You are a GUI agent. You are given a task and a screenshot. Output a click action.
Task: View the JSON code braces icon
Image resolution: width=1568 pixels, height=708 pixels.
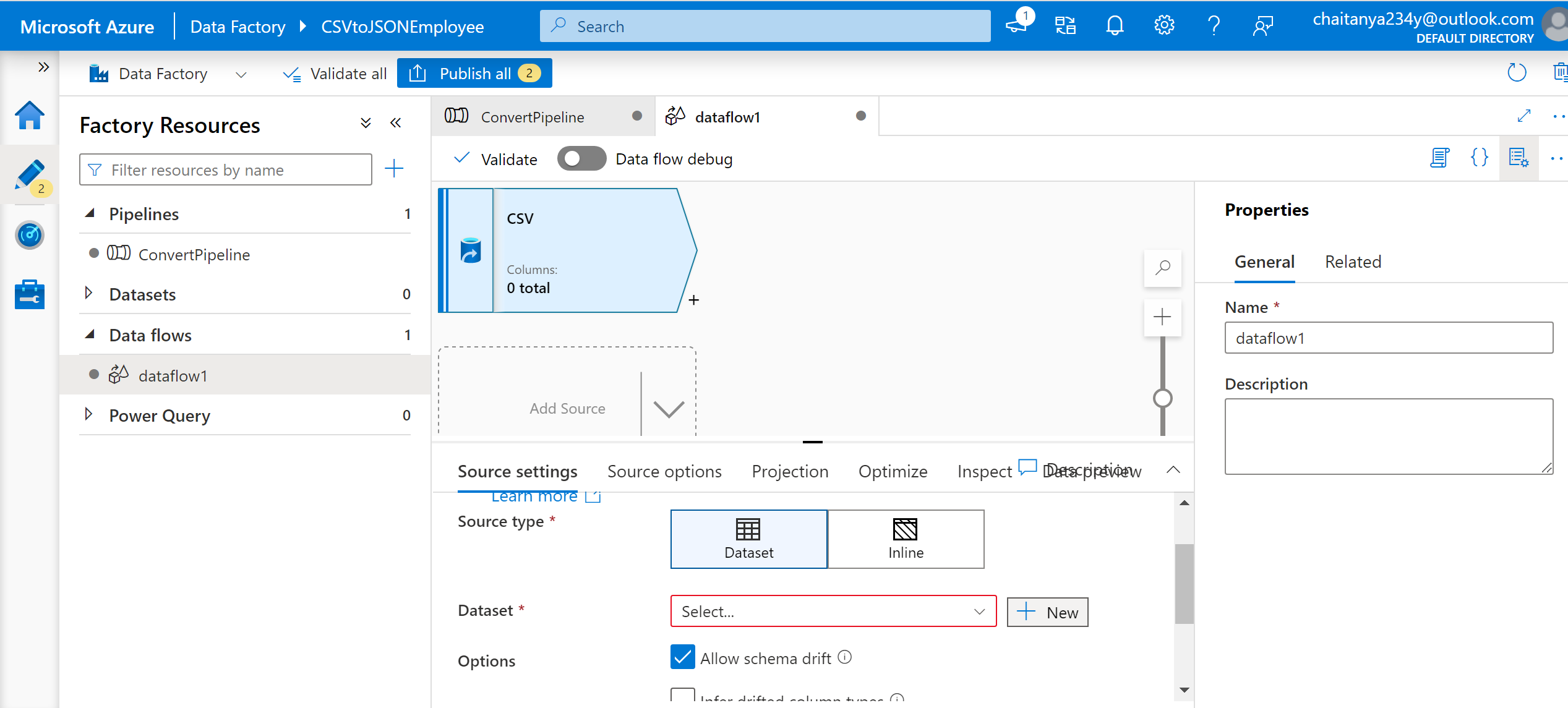(1480, 158)
